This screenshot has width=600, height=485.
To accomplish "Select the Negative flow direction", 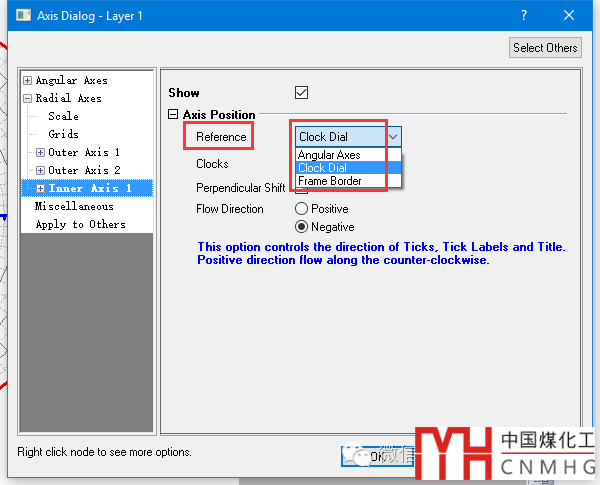I will (302, 226).
